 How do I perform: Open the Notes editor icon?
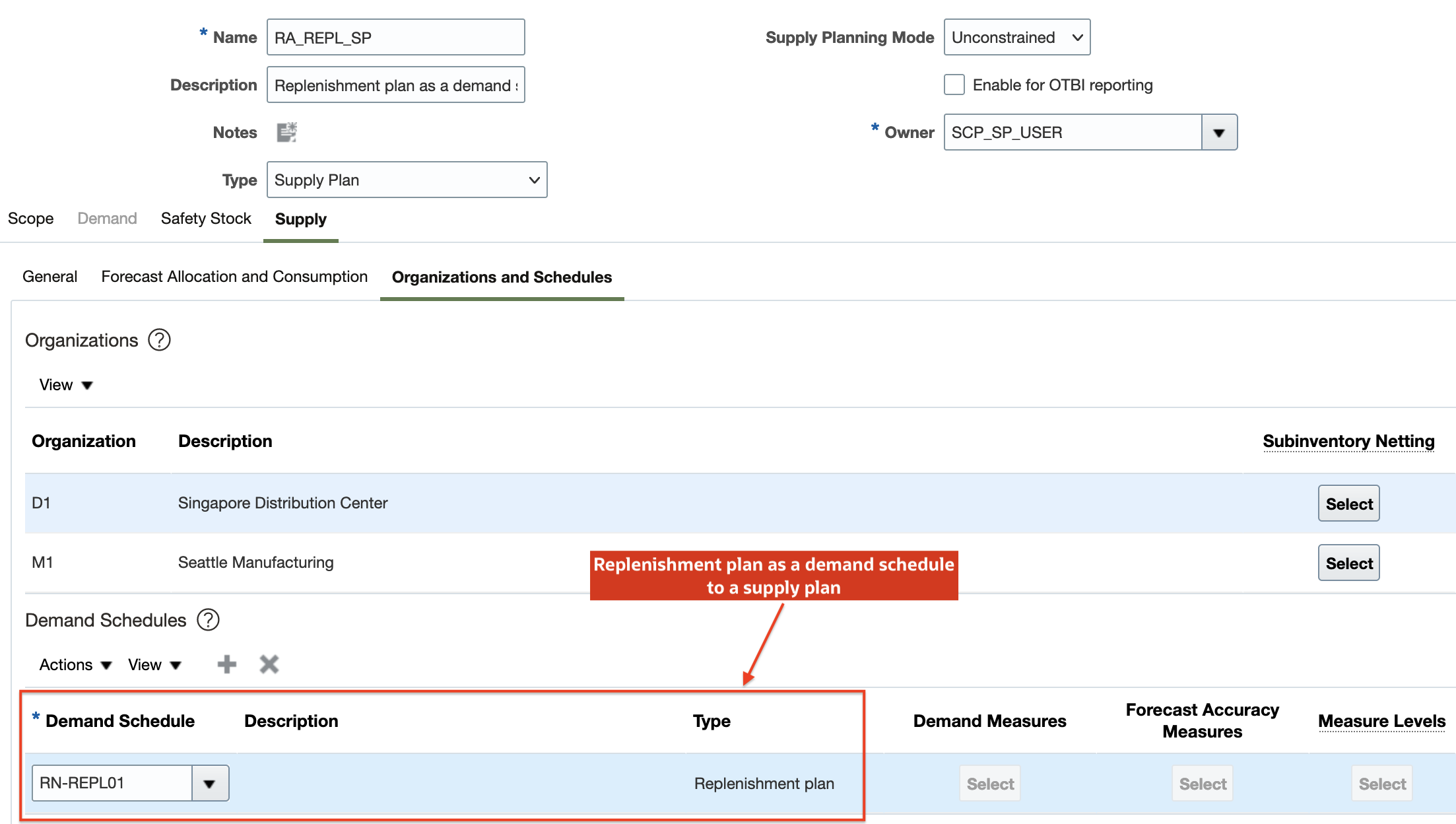(x=286, y=132)
